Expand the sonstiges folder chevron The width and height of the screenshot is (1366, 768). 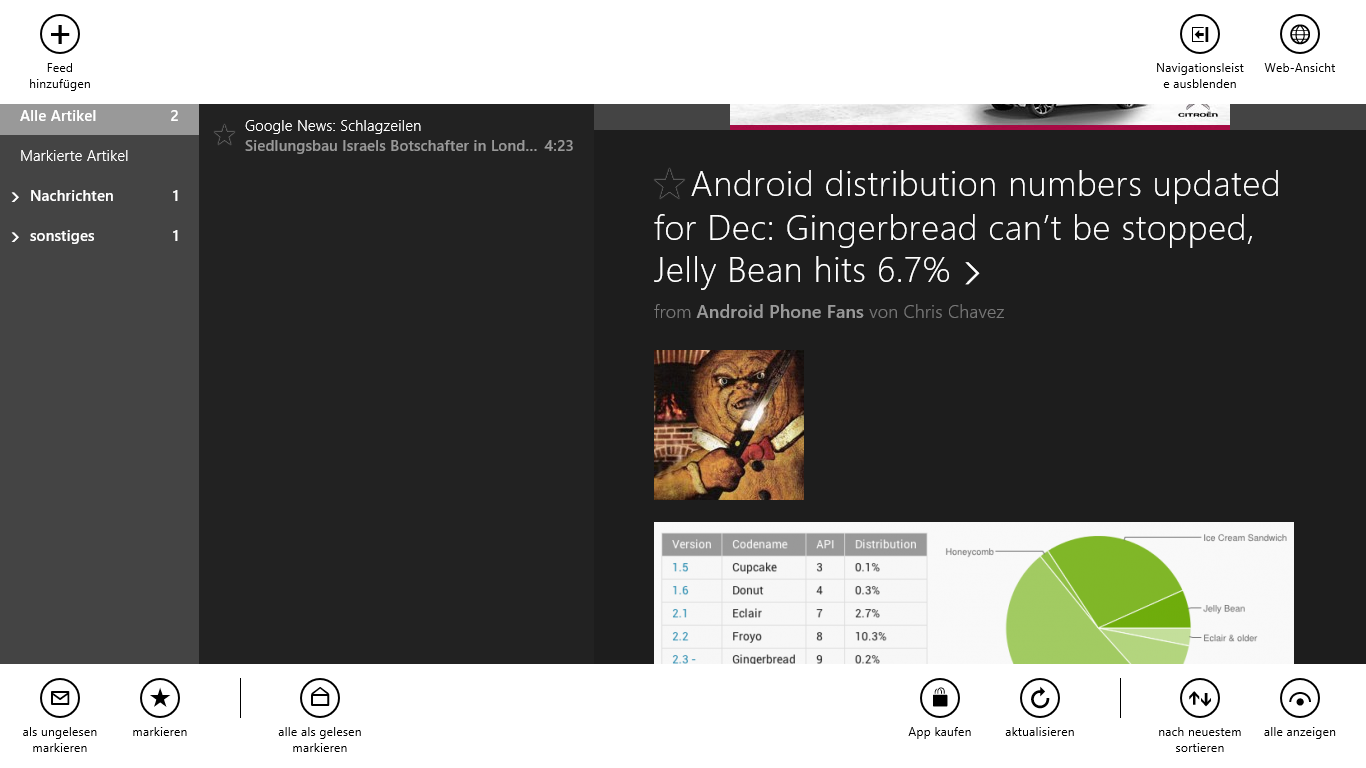(x=15, y=237)
